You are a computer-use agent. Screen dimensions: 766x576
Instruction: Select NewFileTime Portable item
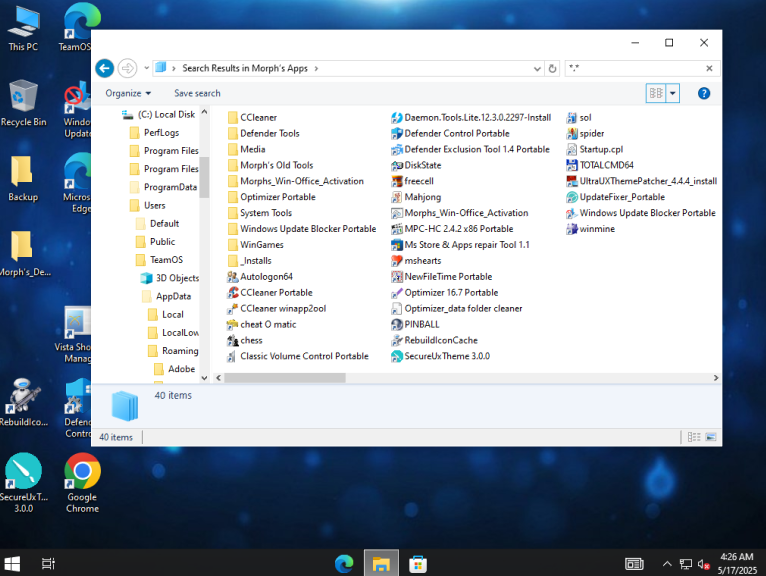[x=442, y=277]
